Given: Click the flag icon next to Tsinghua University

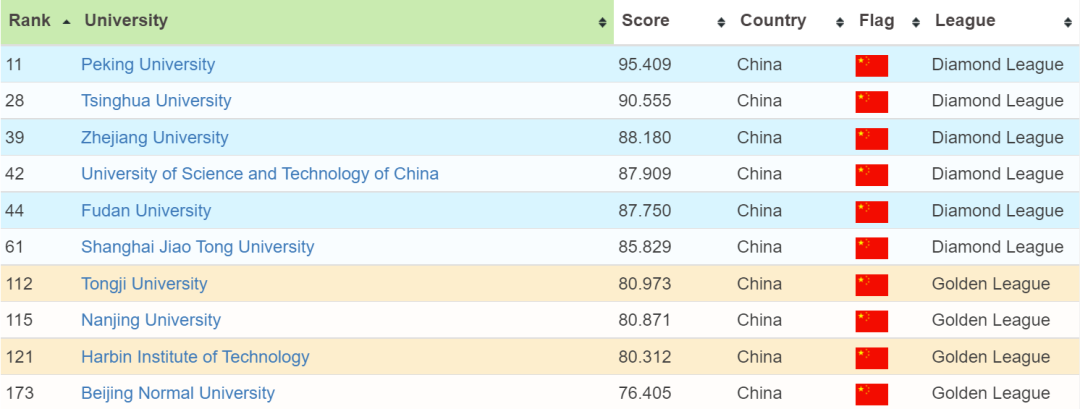Looking at the screenshot, I should pyautogui.click(x=871, y=101).
